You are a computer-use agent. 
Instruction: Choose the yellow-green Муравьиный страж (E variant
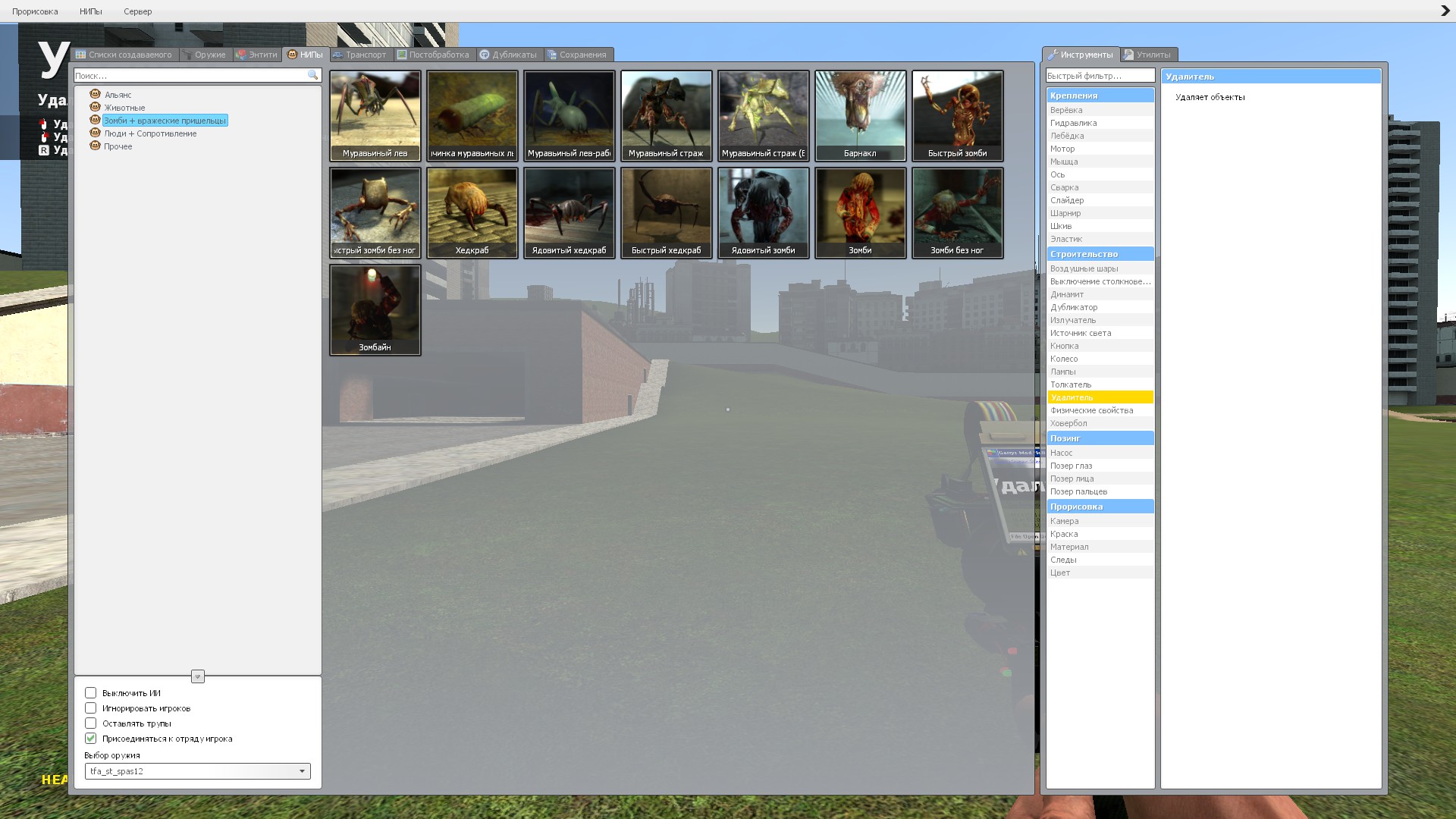click(763, 116)
